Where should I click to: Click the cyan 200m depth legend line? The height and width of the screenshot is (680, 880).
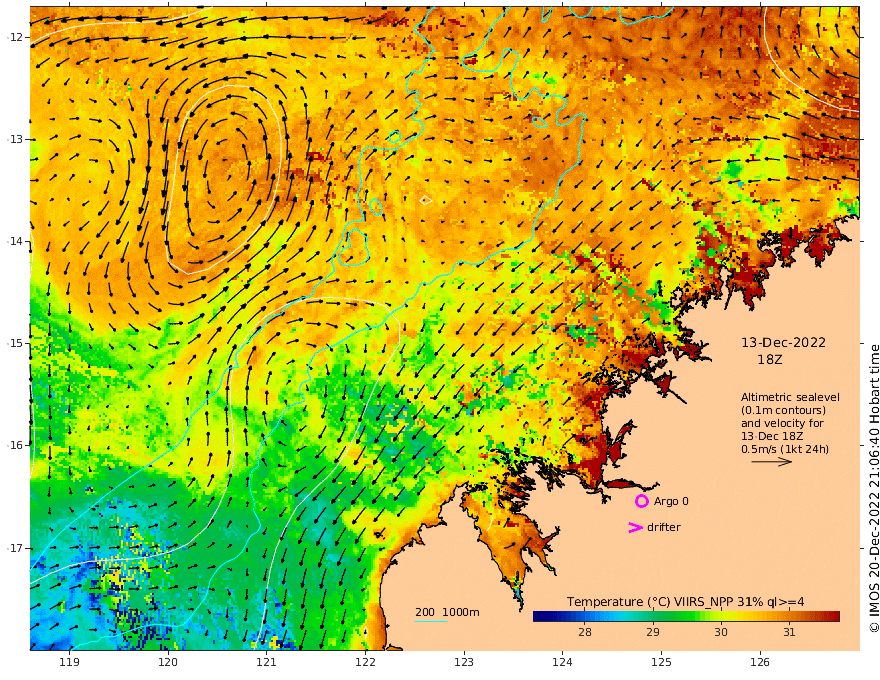click(431, 621)
